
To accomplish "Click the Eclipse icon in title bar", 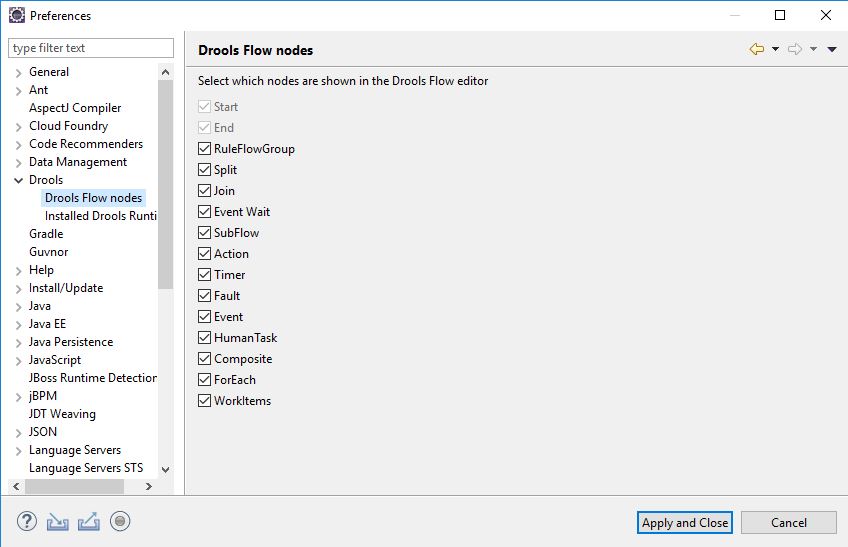I will [x=17, y=15].
